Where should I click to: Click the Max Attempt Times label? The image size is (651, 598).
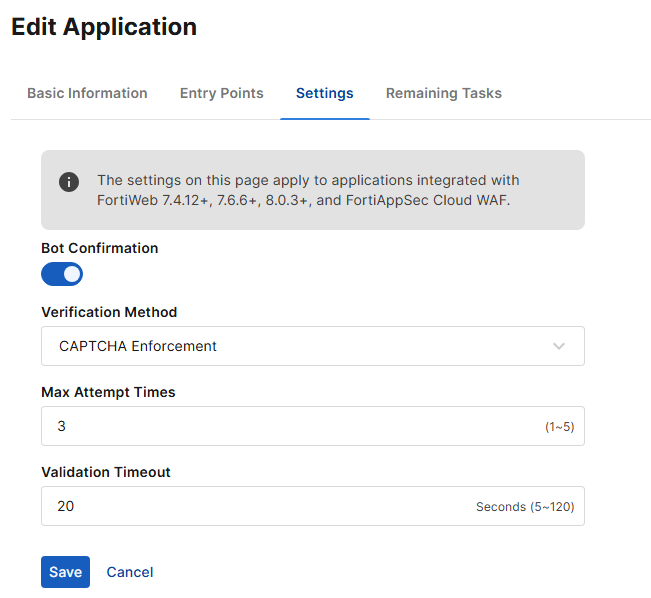(x=108, y=392)
